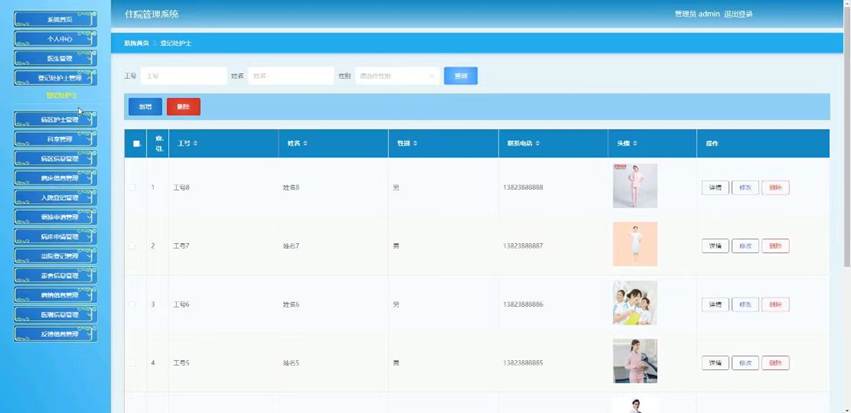This screenshot has height=413, width=851.
Task: Click the 住院管理系统 title
Action: pos(151,14)
